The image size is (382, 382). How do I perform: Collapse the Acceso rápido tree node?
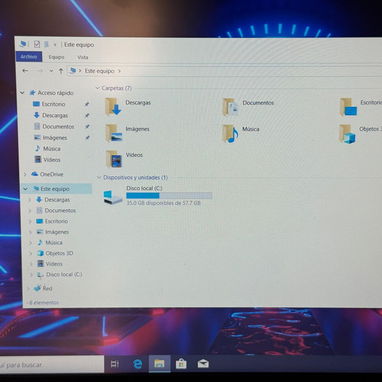pyautogui.click(x=22, y=93)
